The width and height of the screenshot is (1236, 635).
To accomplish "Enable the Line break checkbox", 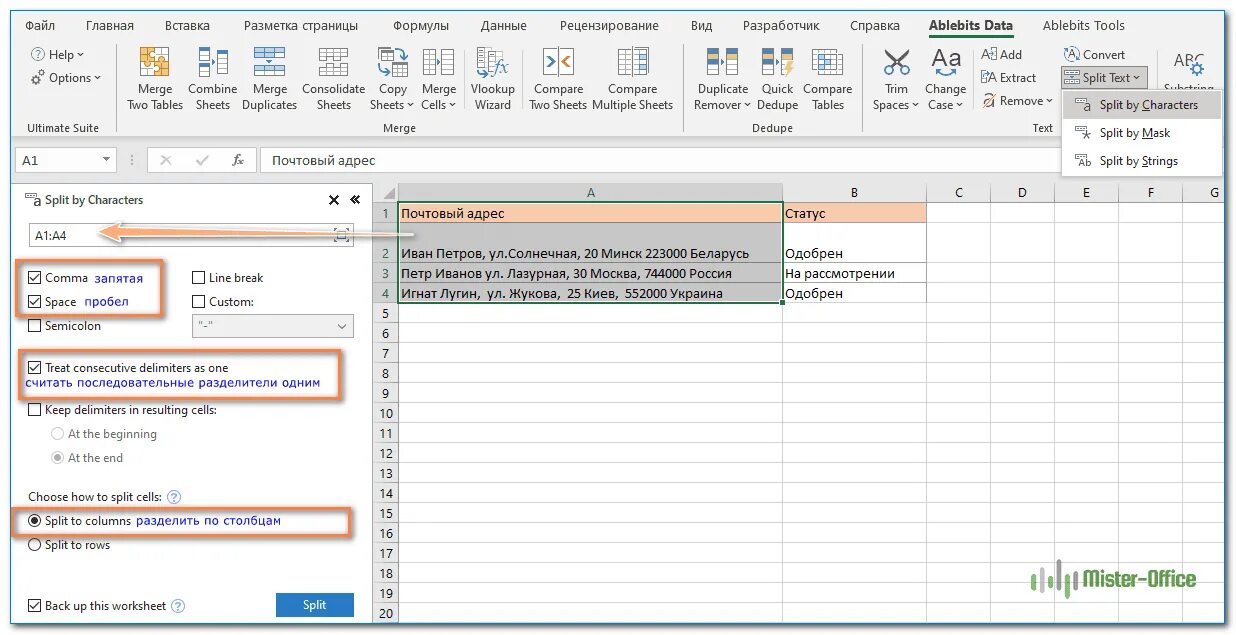I will click(199, 278).
